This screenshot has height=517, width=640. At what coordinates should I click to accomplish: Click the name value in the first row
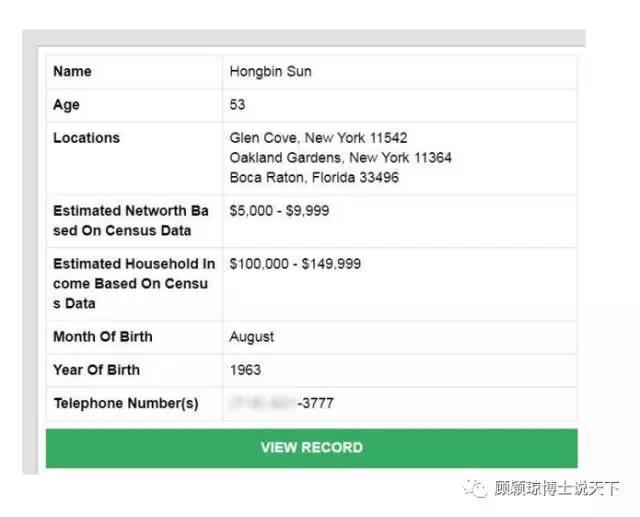(x=270, y=72)
